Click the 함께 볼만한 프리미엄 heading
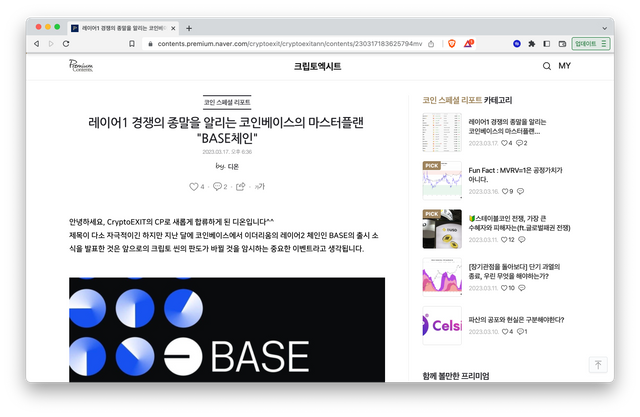Screen dimensions: 640x417 point(456,376)
